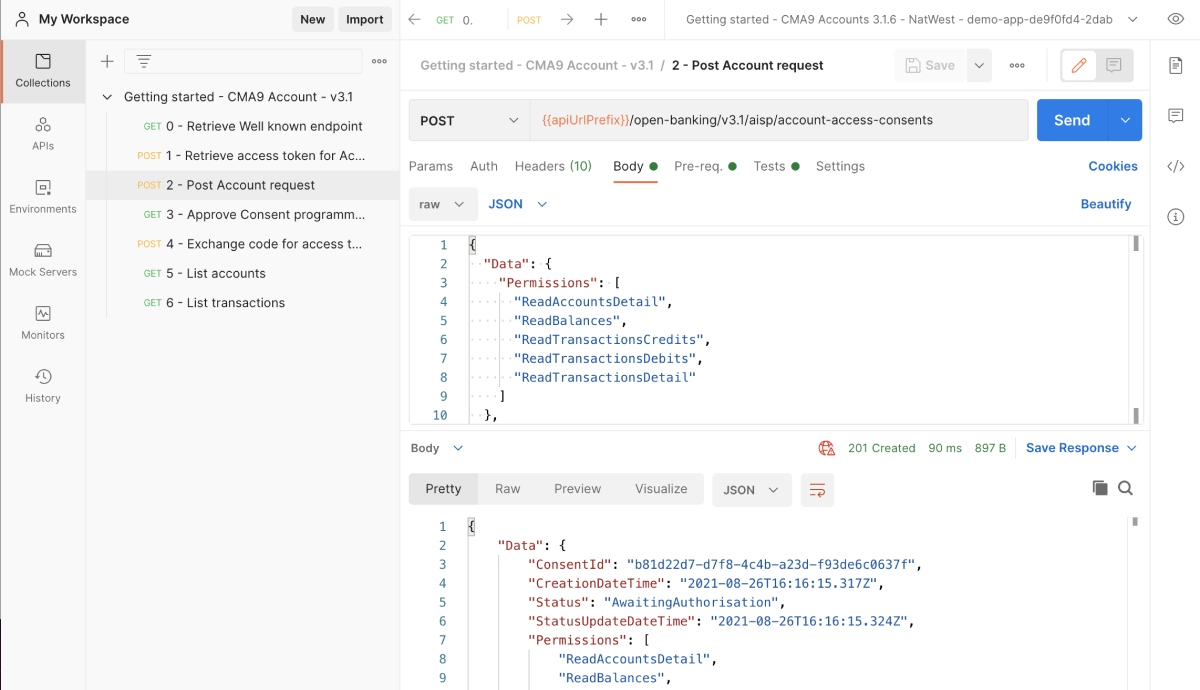This screenshot has height=690, width=1200.
Task: Open the Environments sidebar panel
Action: coord(43,197)
